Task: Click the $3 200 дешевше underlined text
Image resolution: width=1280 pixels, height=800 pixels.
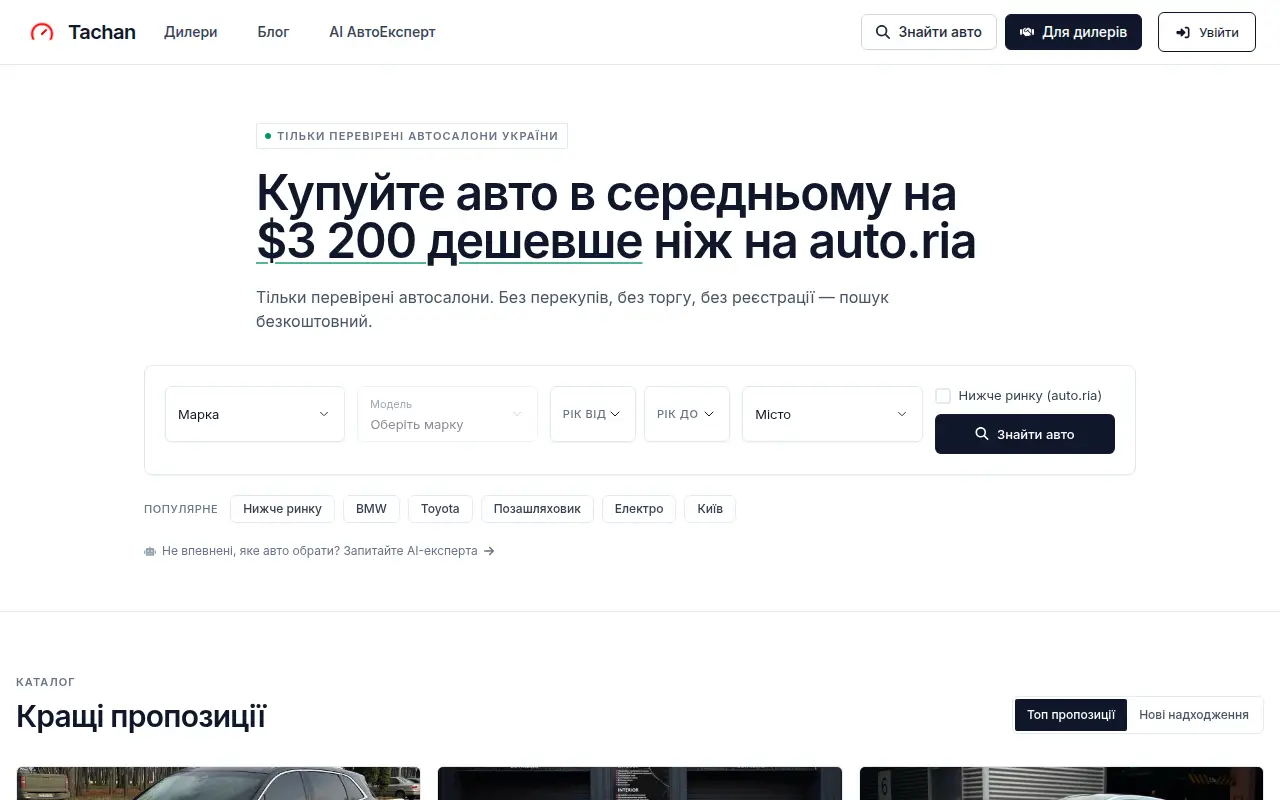Action: click(x=449, y=241)
